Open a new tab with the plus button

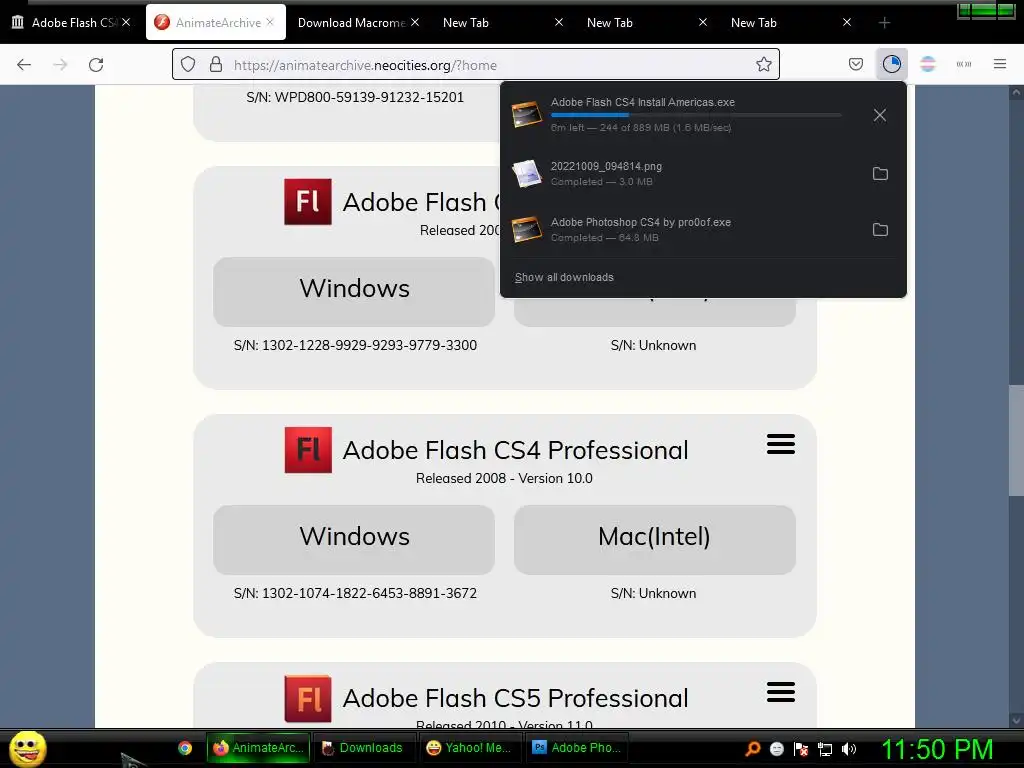point(884,23)
